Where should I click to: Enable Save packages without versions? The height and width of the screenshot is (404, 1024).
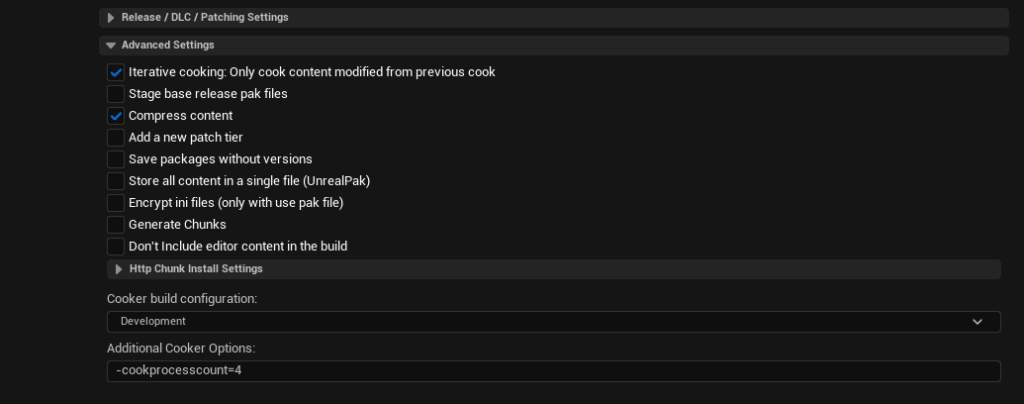click(x=116, y=159)
